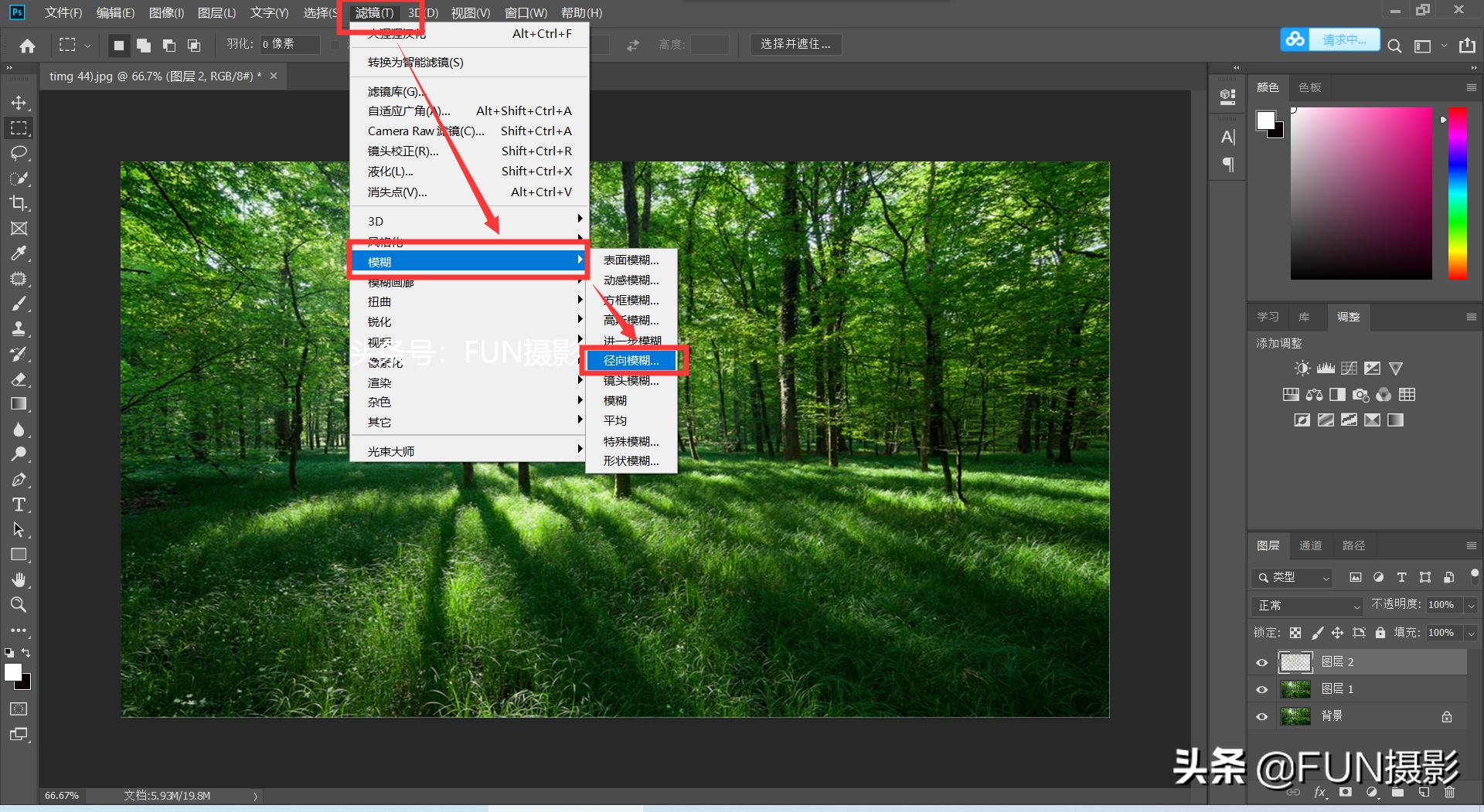
Task: Select 形状模糊... in blur submenu
Action: (631, 461)
